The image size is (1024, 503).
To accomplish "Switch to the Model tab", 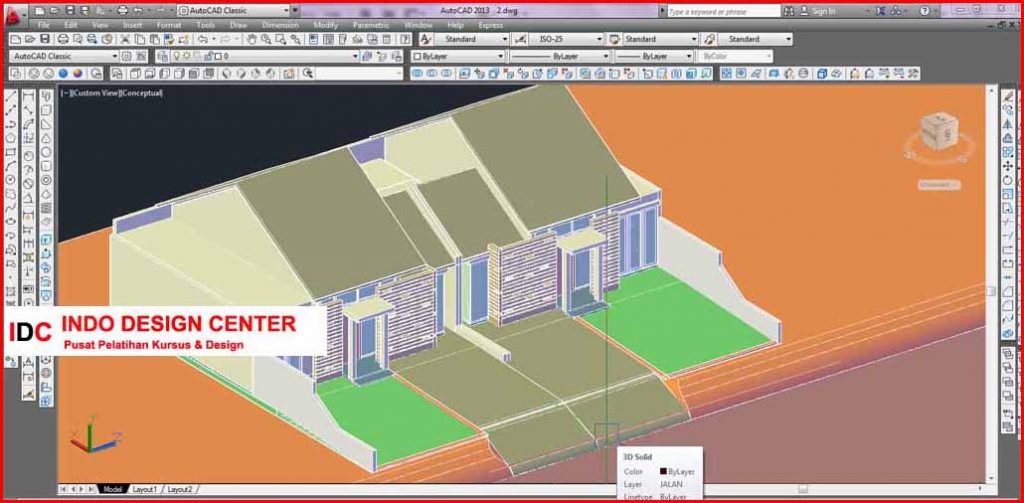I will tap(112, 489).
